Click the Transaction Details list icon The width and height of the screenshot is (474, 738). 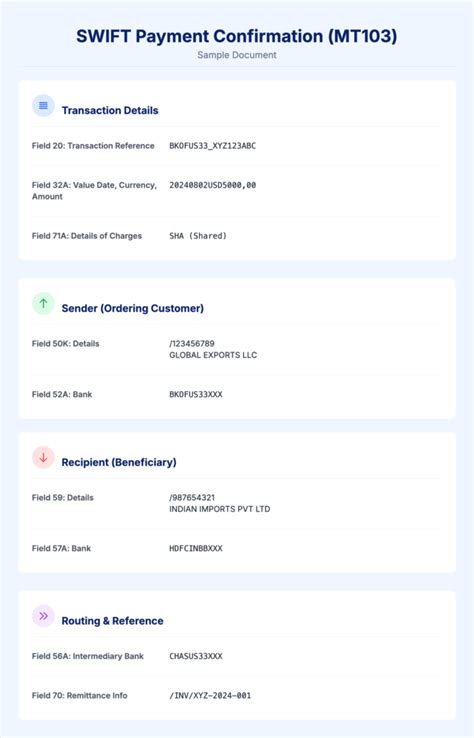point(43,106)
